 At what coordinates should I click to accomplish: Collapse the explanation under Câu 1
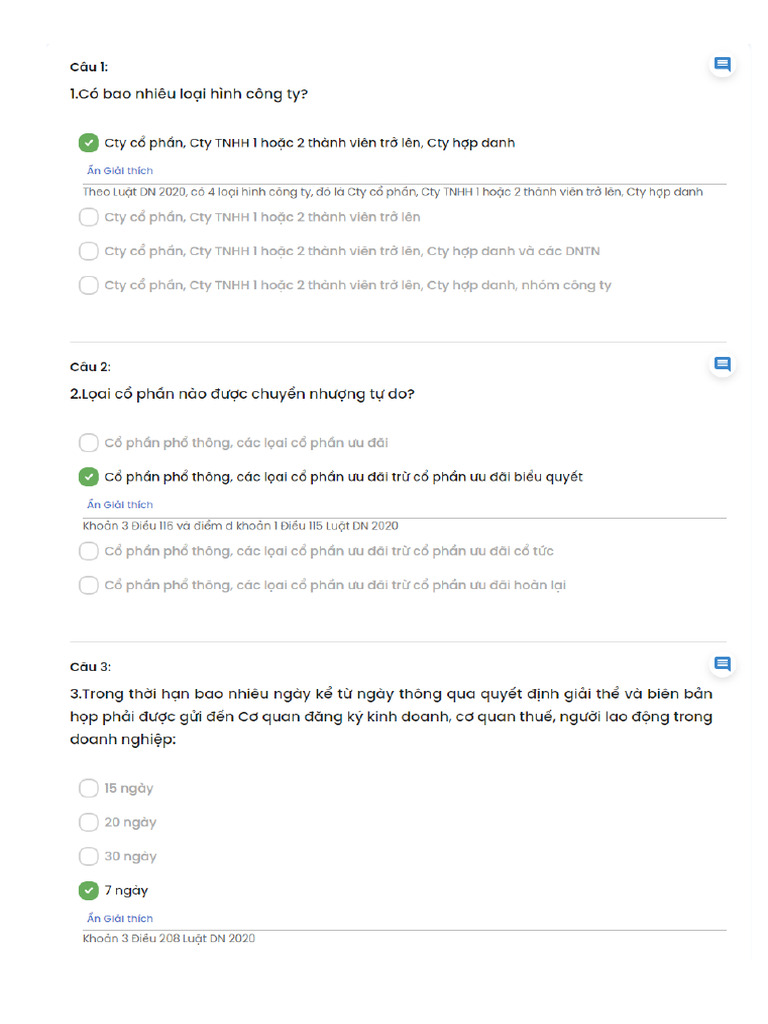point(120,171)
